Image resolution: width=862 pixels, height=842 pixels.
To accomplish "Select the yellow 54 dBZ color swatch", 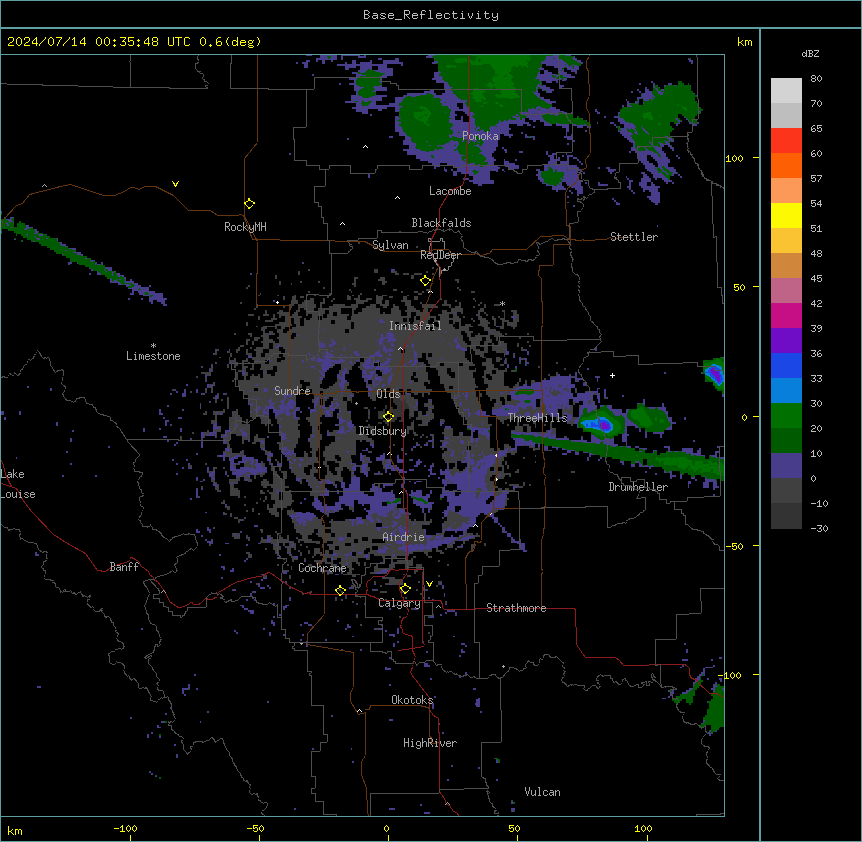I will (786, 215).
